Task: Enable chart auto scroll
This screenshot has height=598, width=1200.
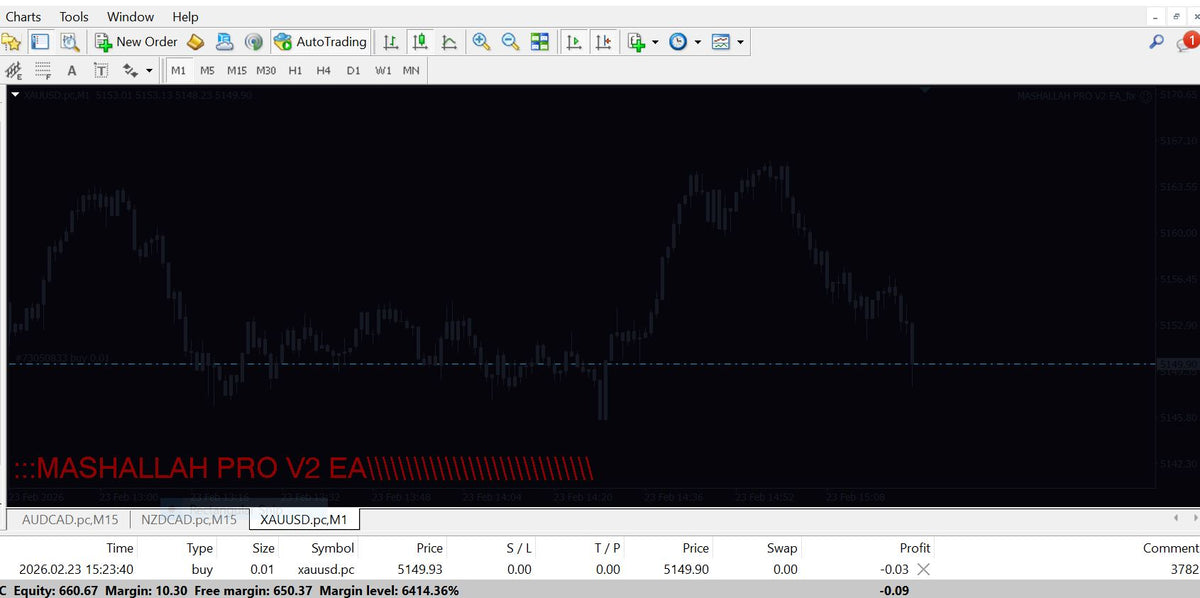Action: (574, 42)
